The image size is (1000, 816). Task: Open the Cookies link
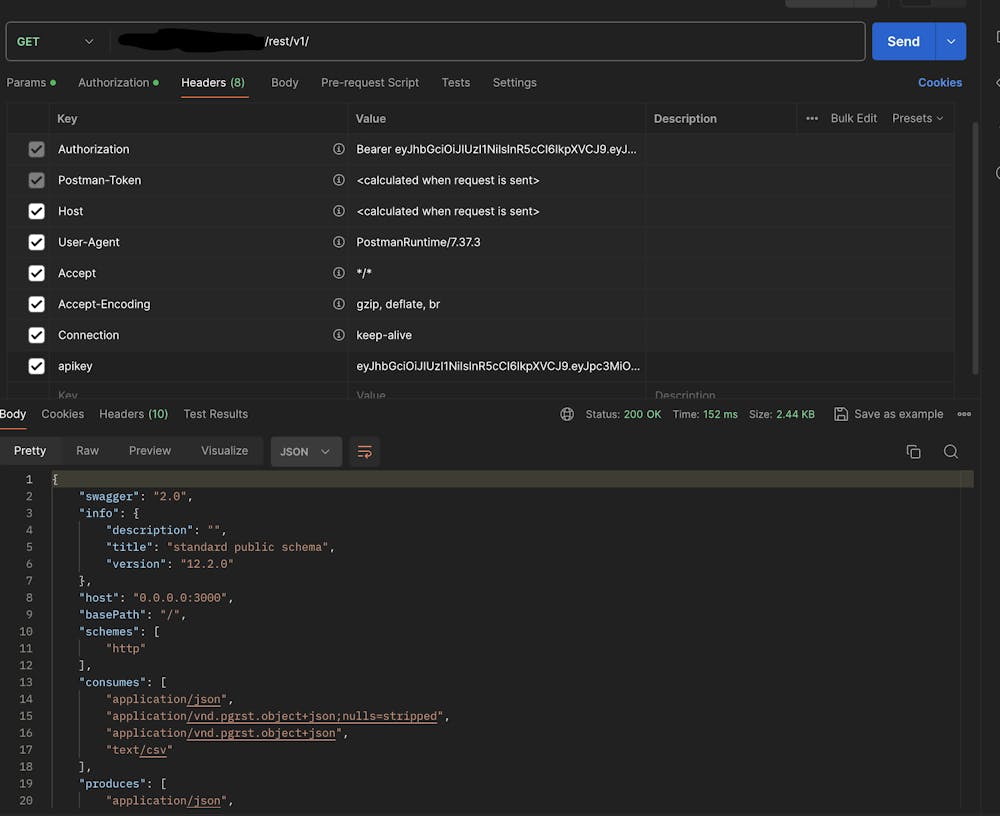(x=940, y=83)
